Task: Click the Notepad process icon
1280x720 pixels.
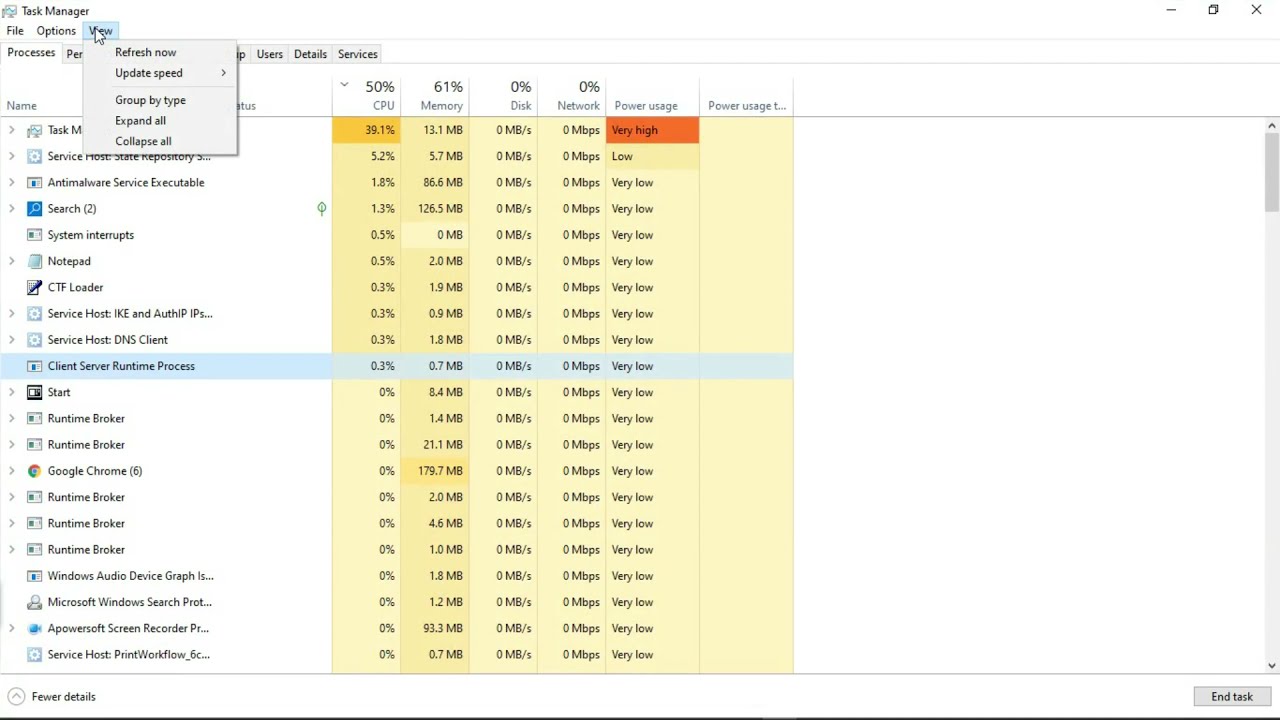Action: click(x=35, y=261)
